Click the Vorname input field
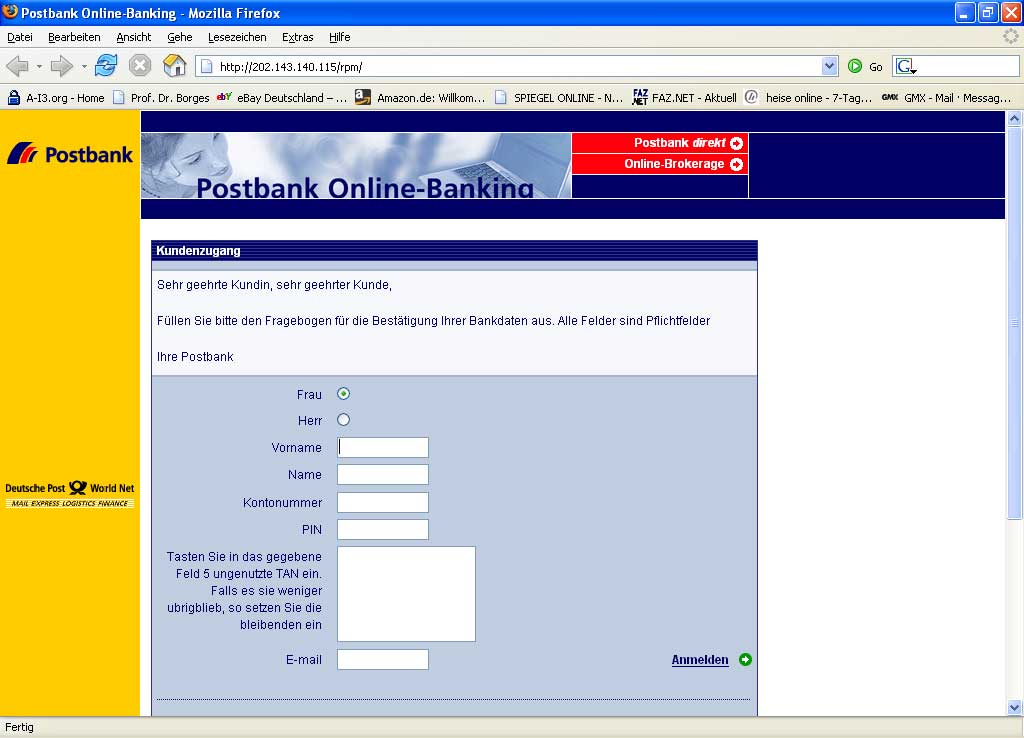 (383, 447)
